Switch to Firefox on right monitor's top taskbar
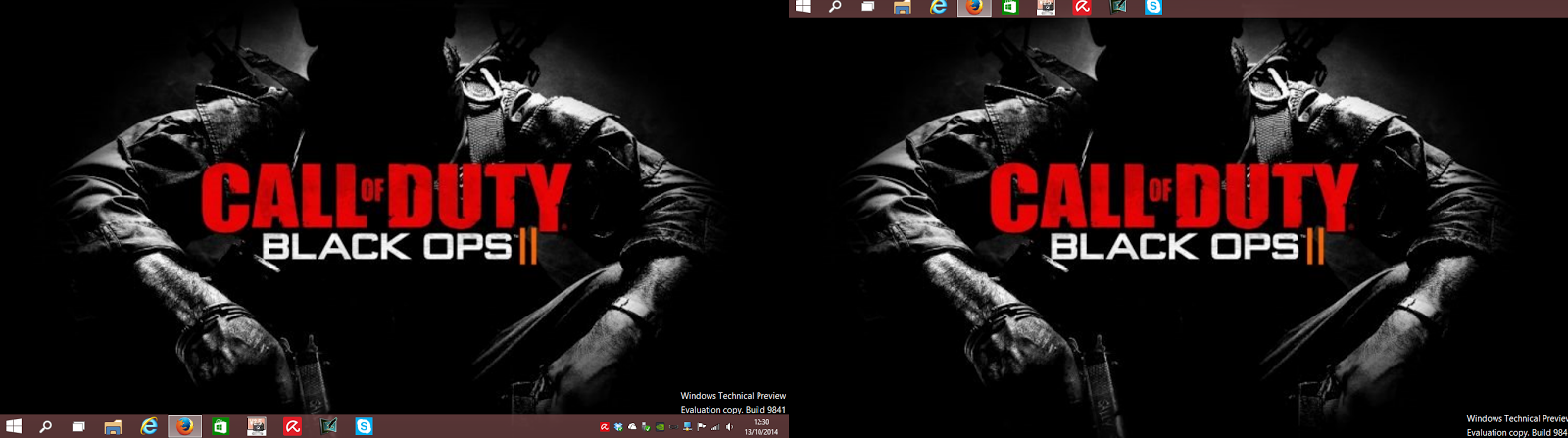 [x=974, y=7]
